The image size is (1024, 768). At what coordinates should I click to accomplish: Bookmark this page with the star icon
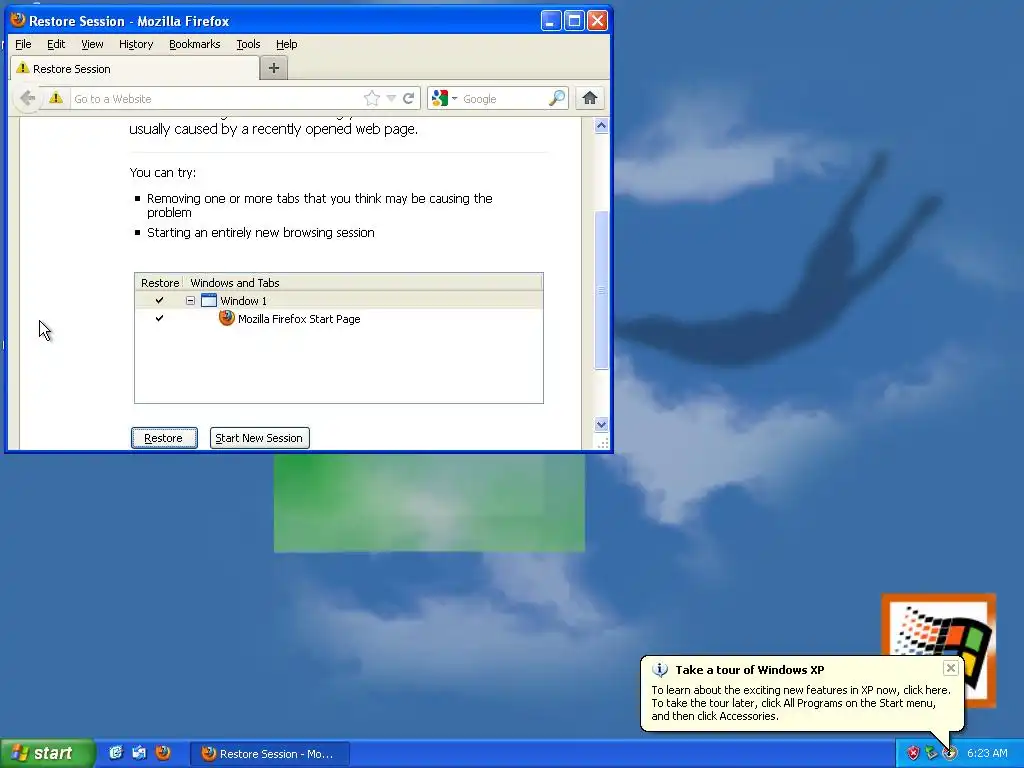coord(372,99)
